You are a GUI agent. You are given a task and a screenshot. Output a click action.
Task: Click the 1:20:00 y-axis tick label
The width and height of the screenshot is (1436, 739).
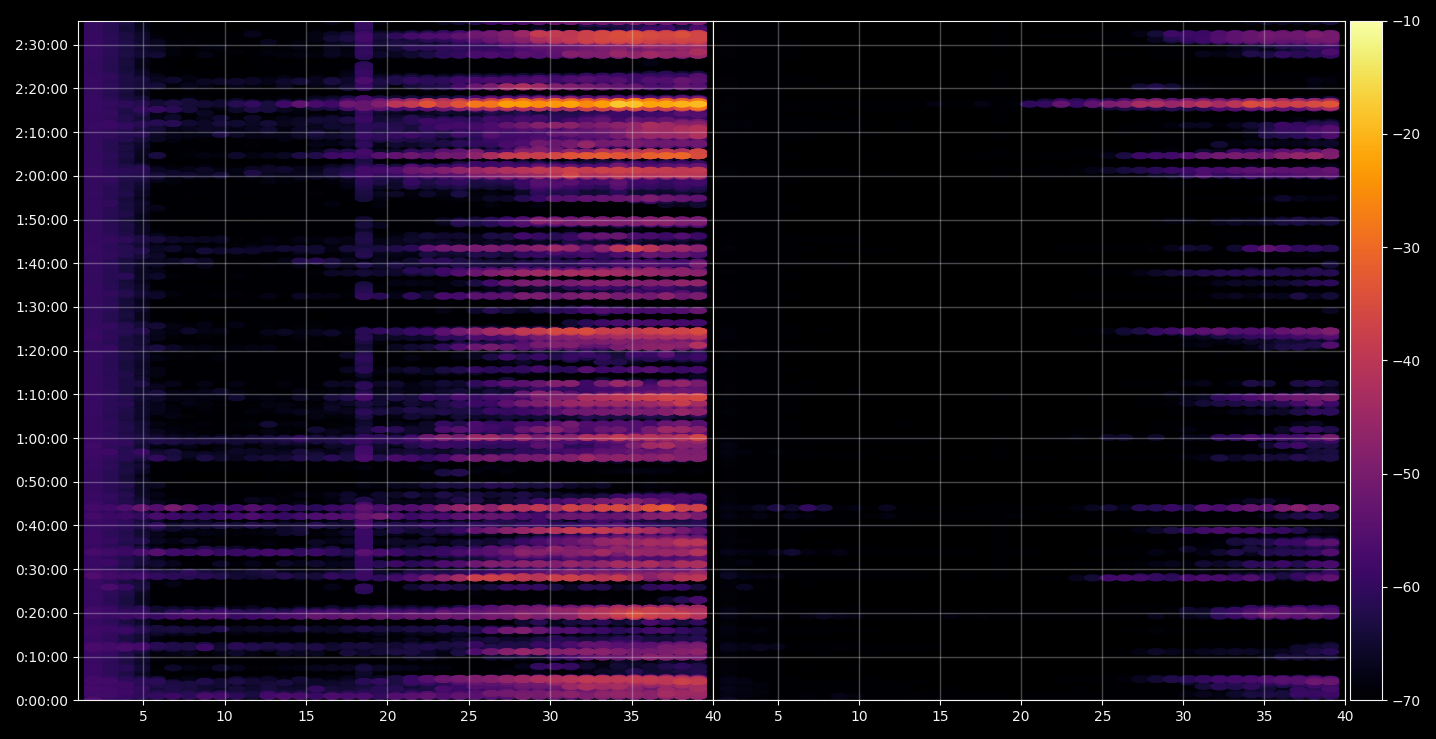click(42, 351)
